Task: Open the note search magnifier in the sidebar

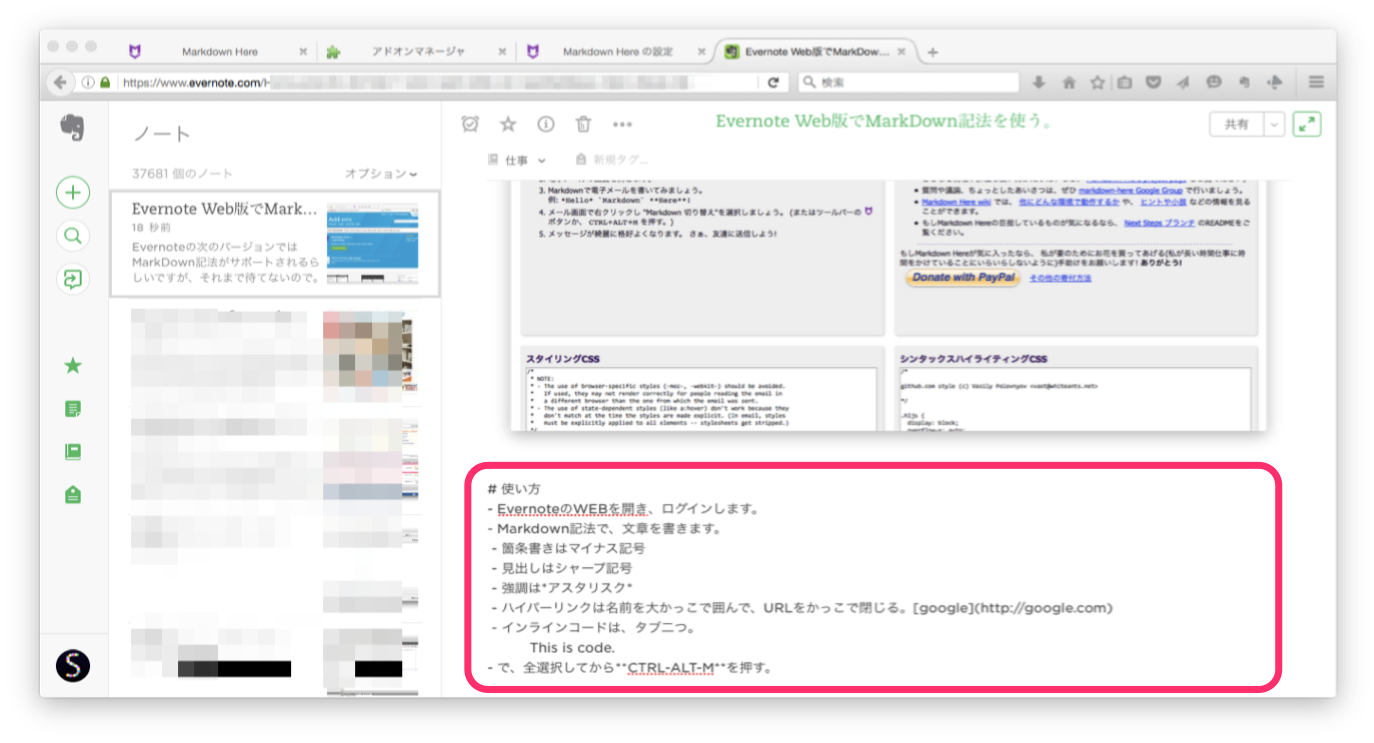Action: tap(73, 236)
